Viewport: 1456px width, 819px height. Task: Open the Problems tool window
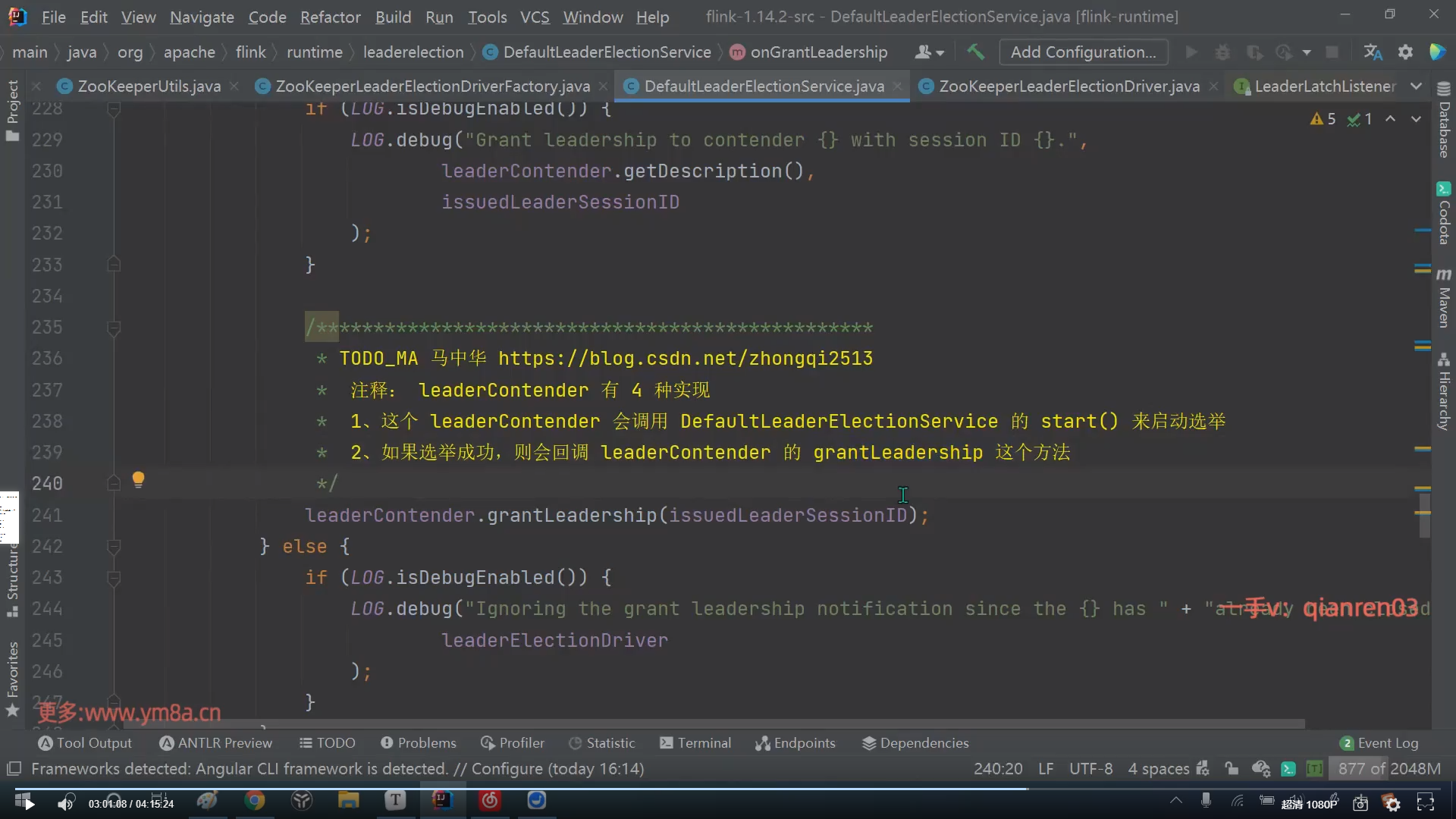coord(419,743)
